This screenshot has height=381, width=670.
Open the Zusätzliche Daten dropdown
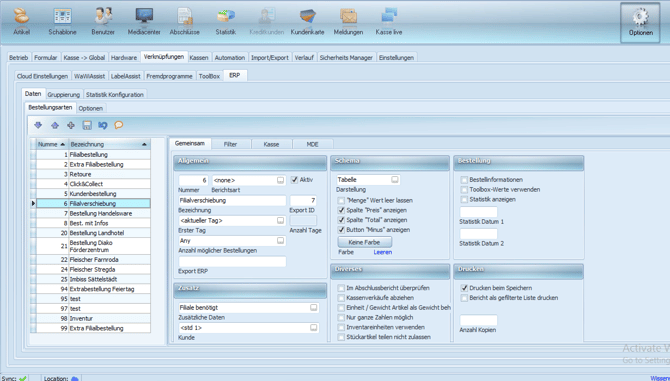(314, 308)
